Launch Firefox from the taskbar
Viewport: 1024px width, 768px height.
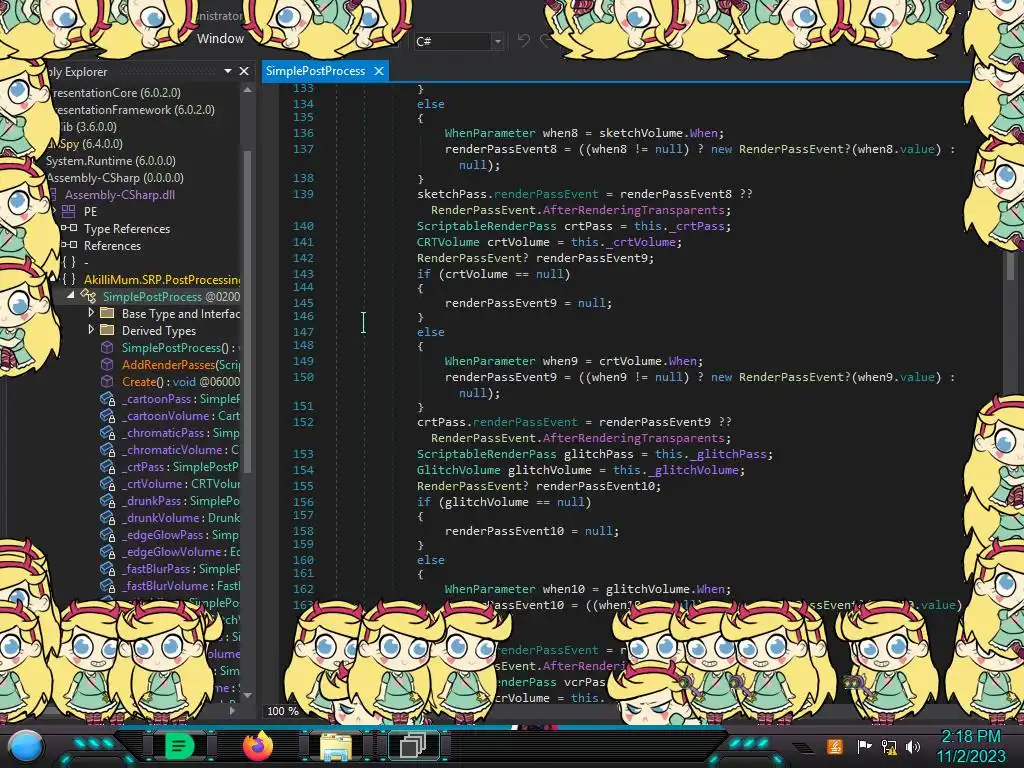click(x=257, y=746)
